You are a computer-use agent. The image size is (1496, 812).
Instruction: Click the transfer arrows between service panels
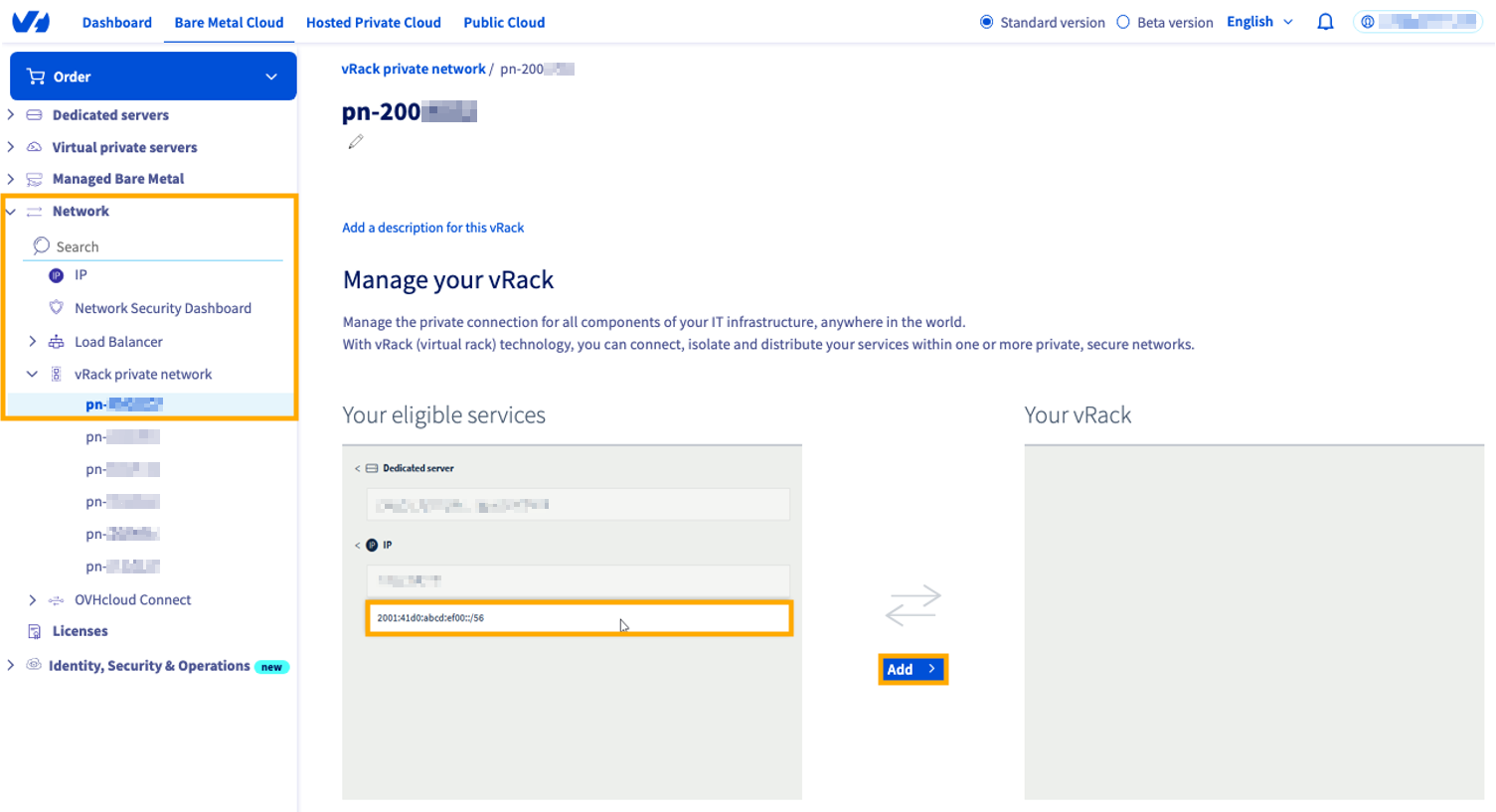click(912, 604)
